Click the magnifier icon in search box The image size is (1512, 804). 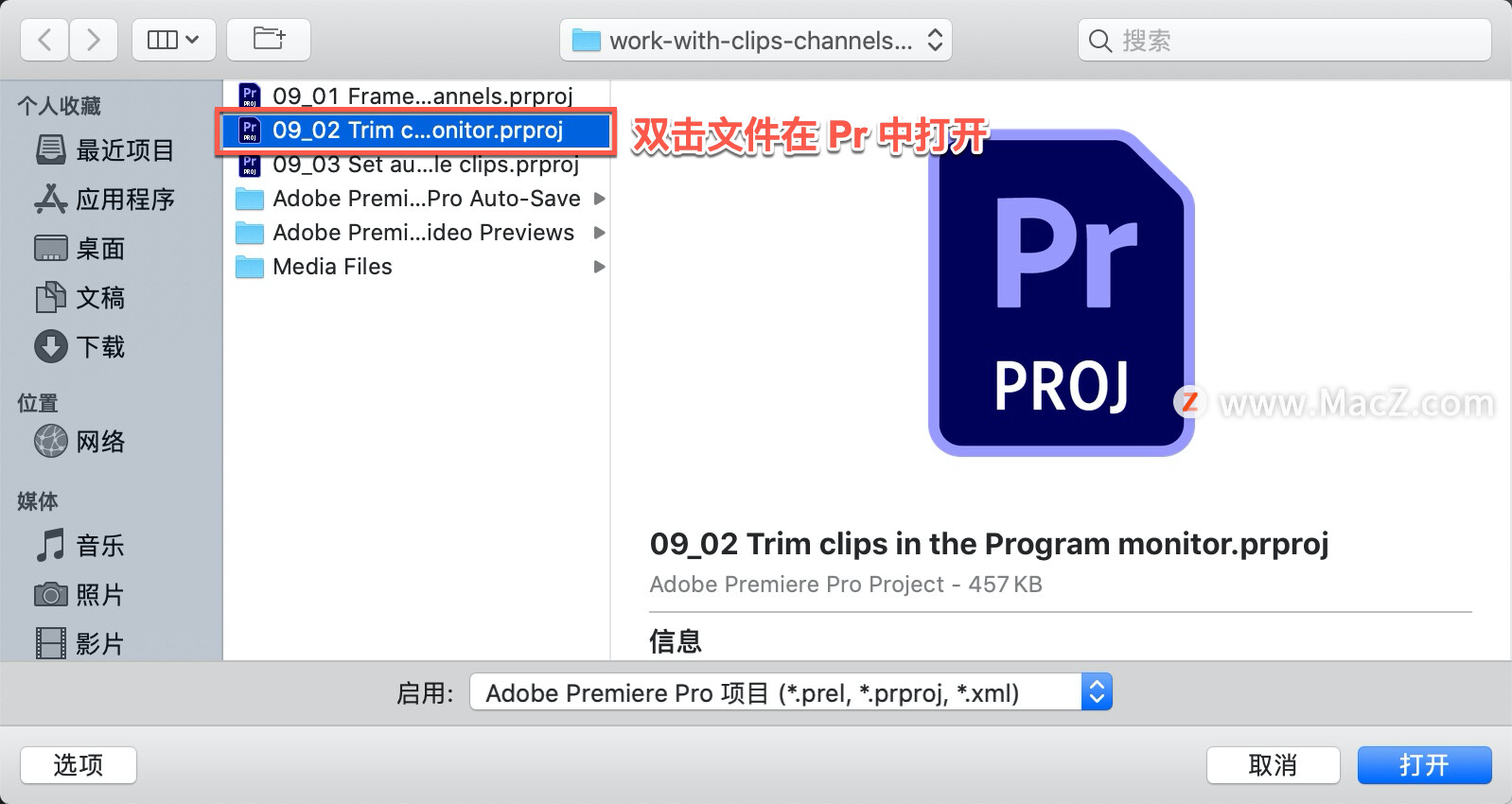tap(1100, 41)
